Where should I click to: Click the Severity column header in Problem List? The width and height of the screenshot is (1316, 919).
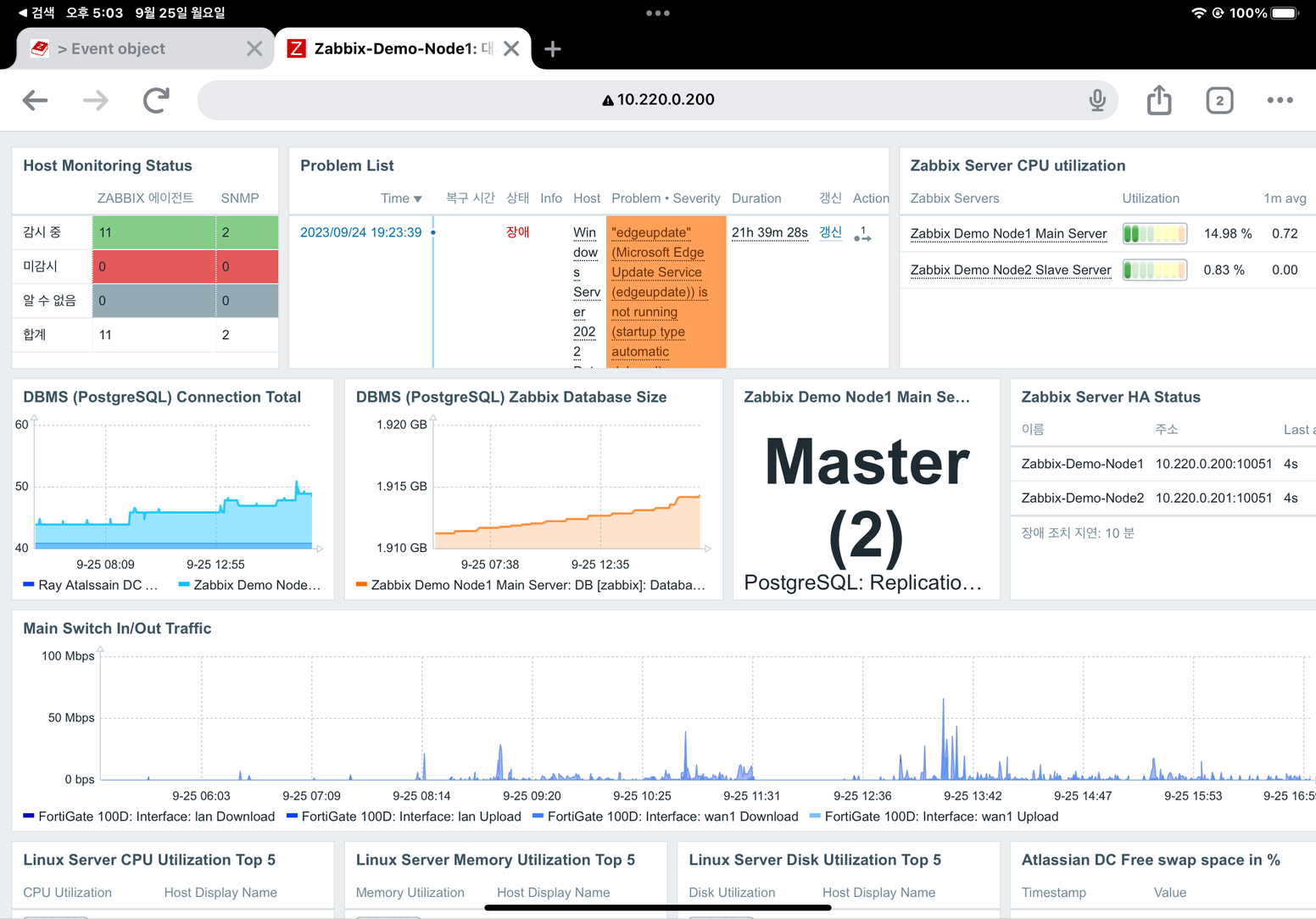tap(696, 198)
